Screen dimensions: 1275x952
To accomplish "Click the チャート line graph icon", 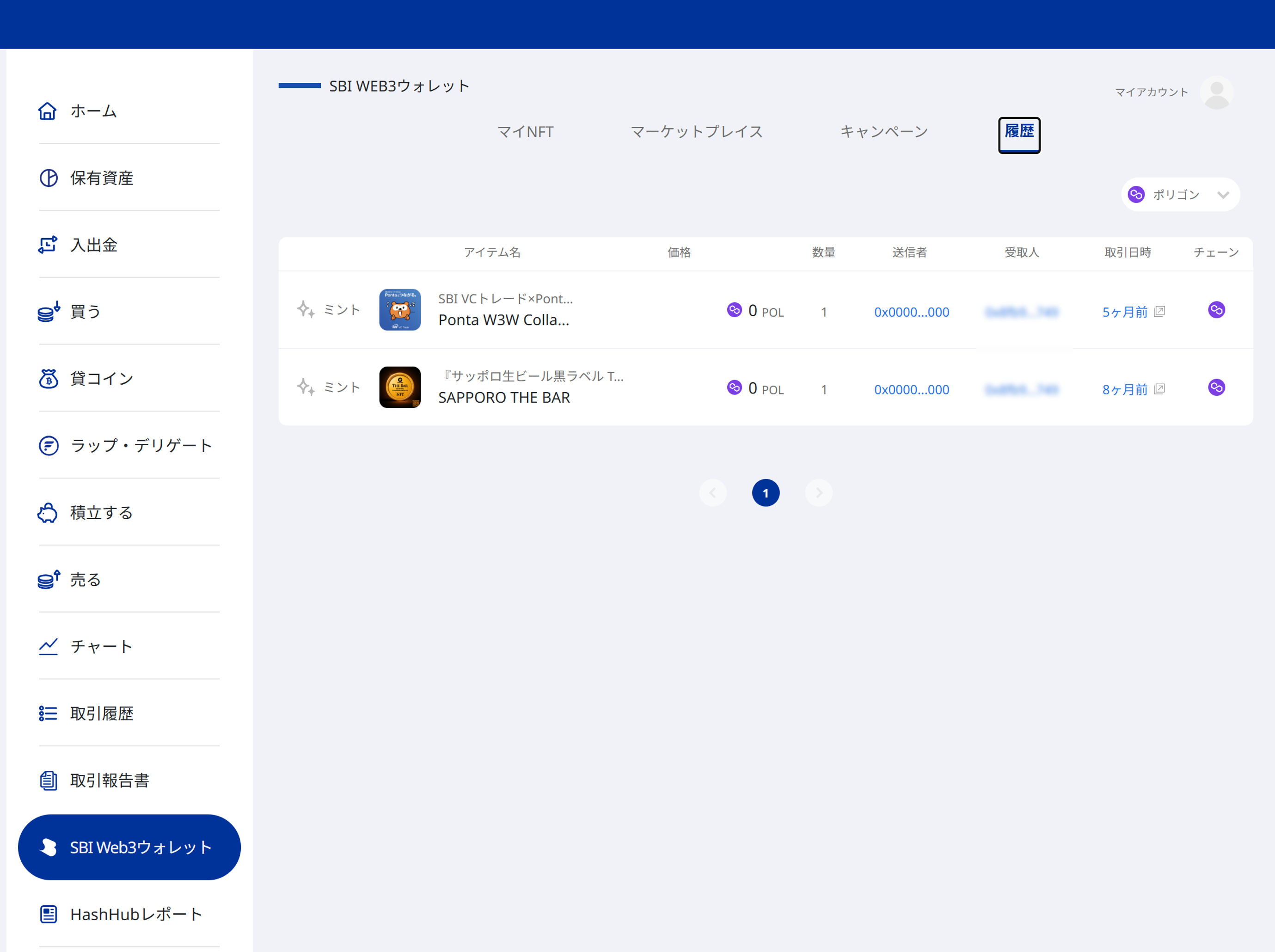I will tap(49, 646).
